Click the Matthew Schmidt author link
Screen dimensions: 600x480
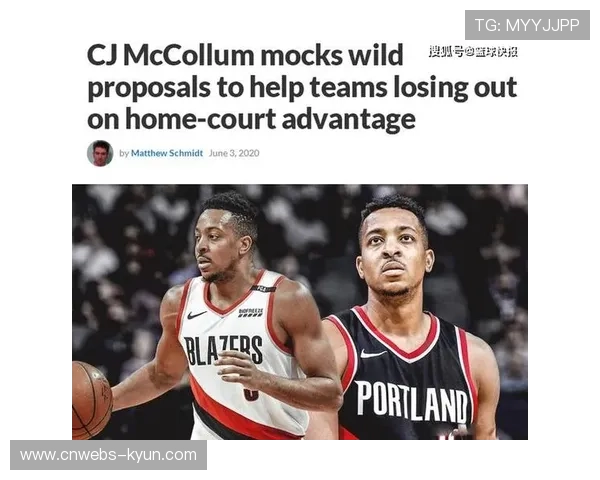click(167, 153)
